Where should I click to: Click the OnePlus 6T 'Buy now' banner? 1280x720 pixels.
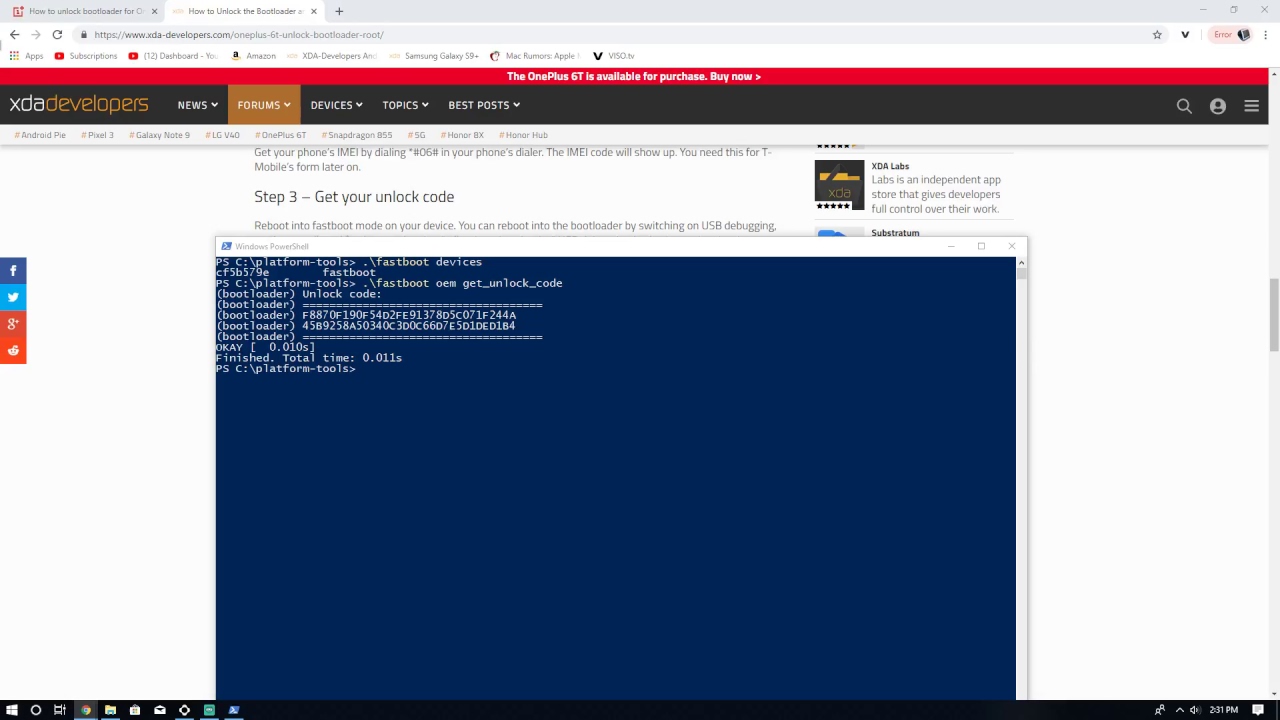coord(634,76)
